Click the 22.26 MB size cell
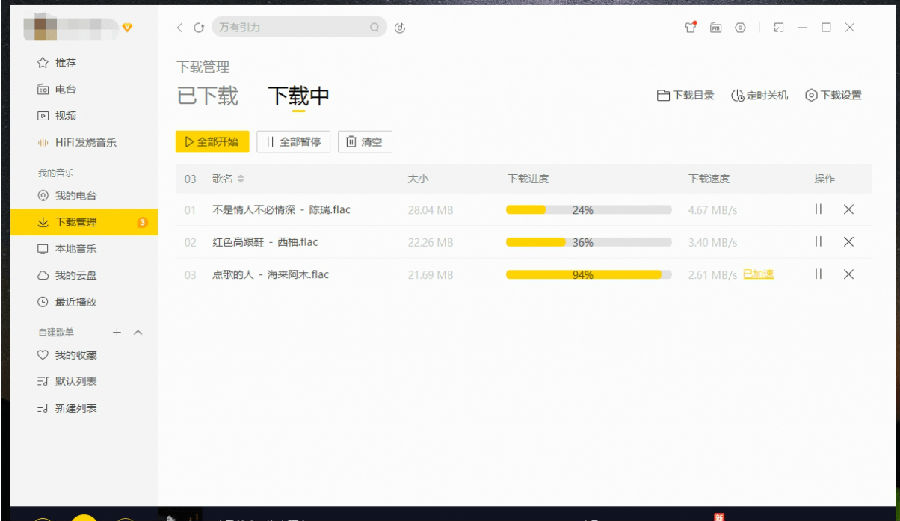 click(x=430, y=242)
